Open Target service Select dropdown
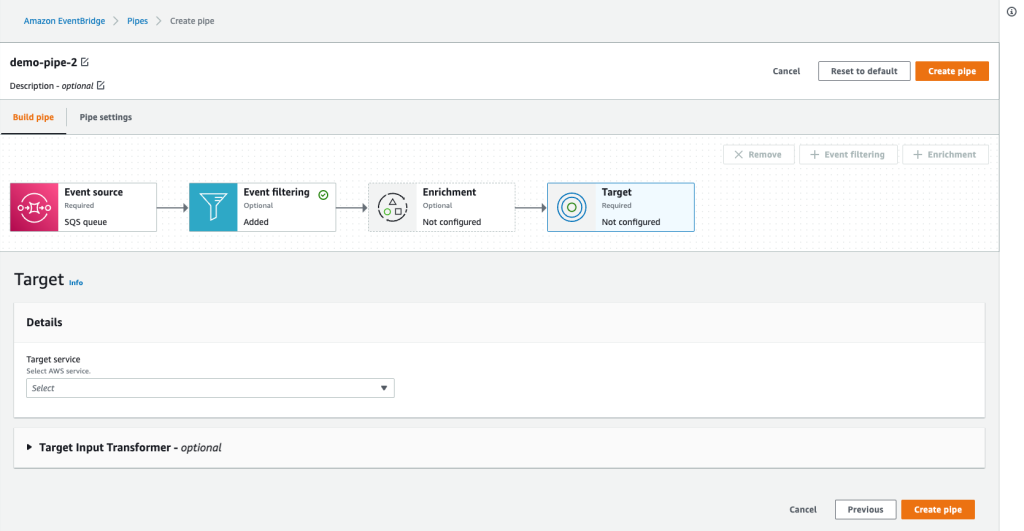This screenshot has width=1024, height=531. 210,388
